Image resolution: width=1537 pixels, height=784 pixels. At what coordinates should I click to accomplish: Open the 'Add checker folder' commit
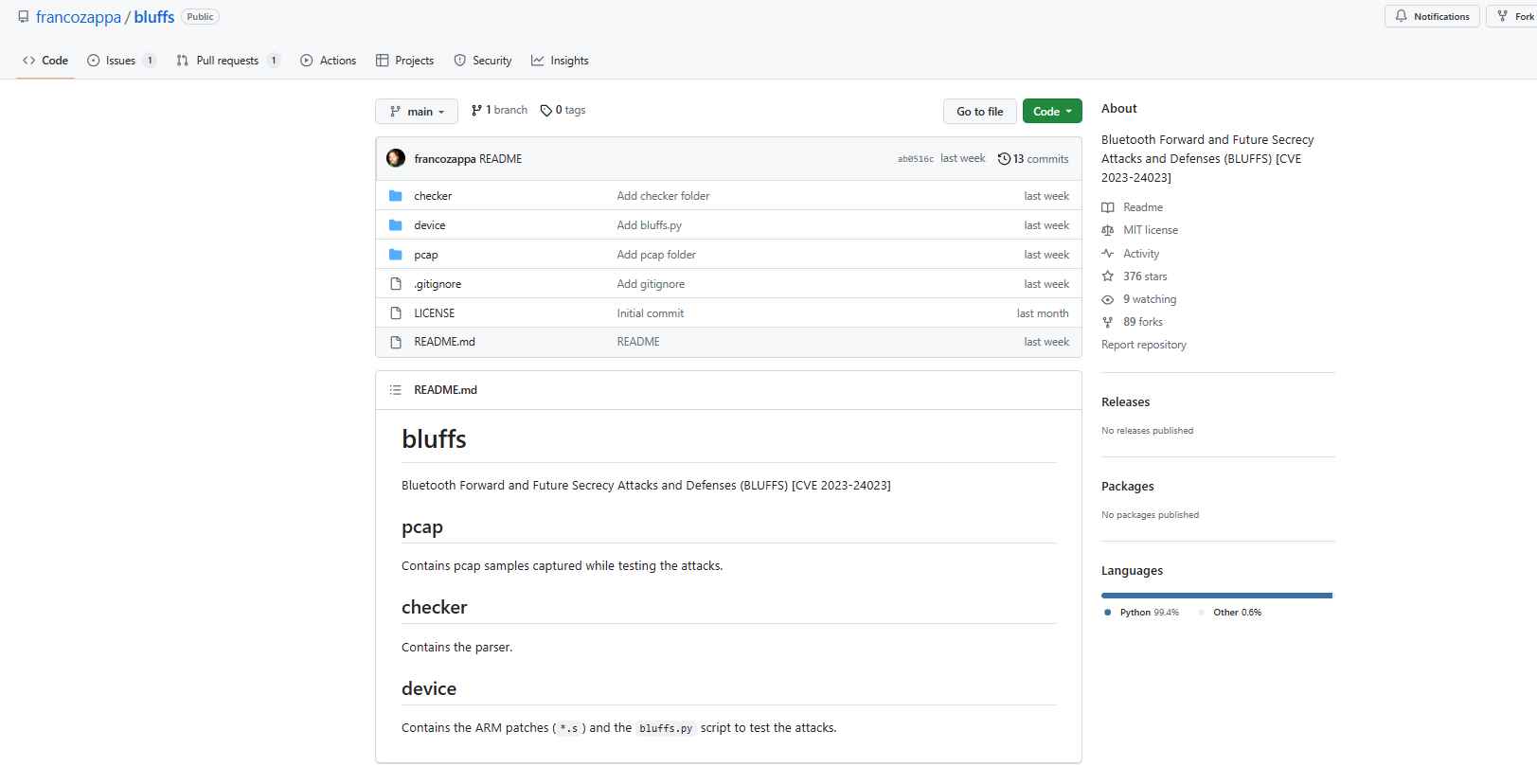[663, 196]
